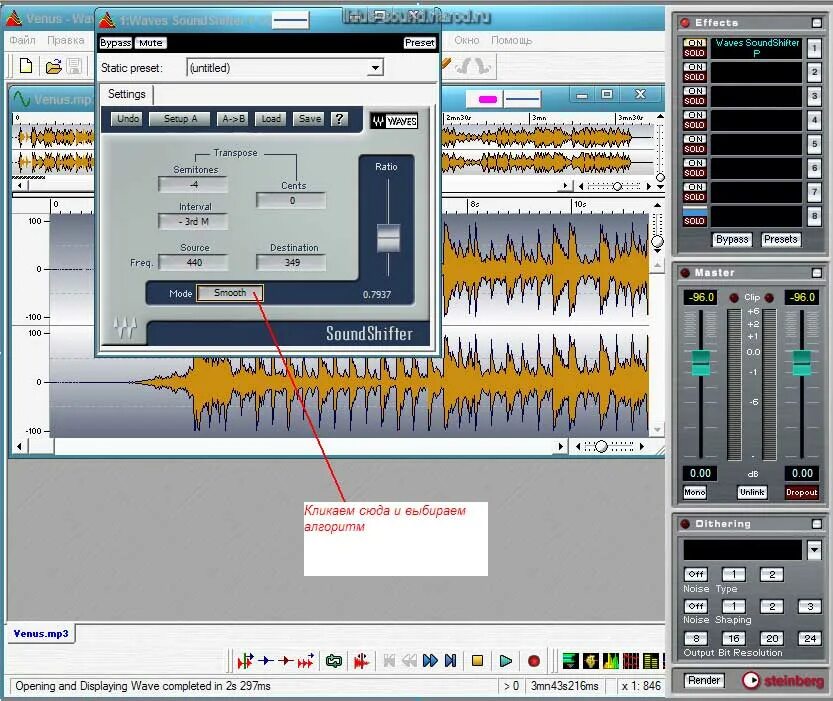Collapse the Effects panel
833x701 pixels.
pos(817,23)
